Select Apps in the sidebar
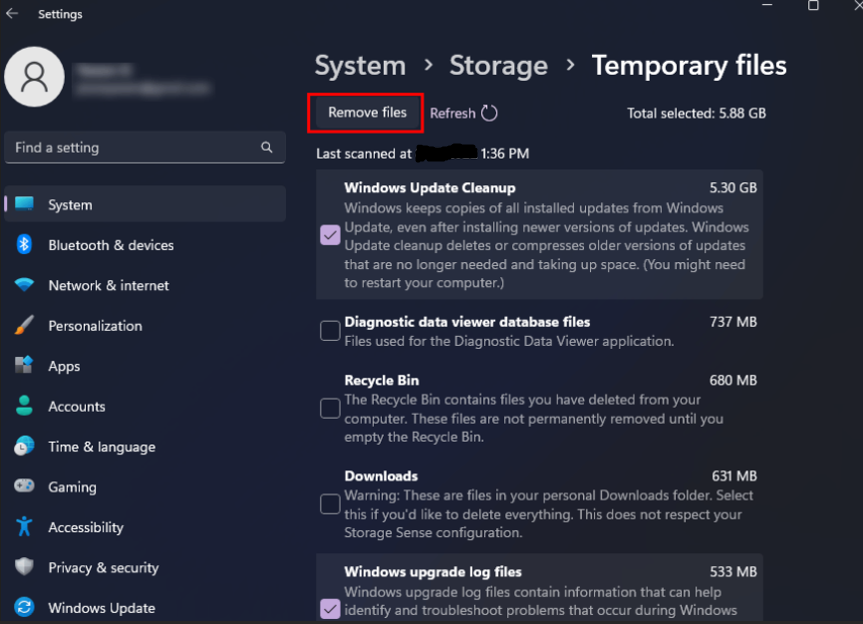 [145, 365]
